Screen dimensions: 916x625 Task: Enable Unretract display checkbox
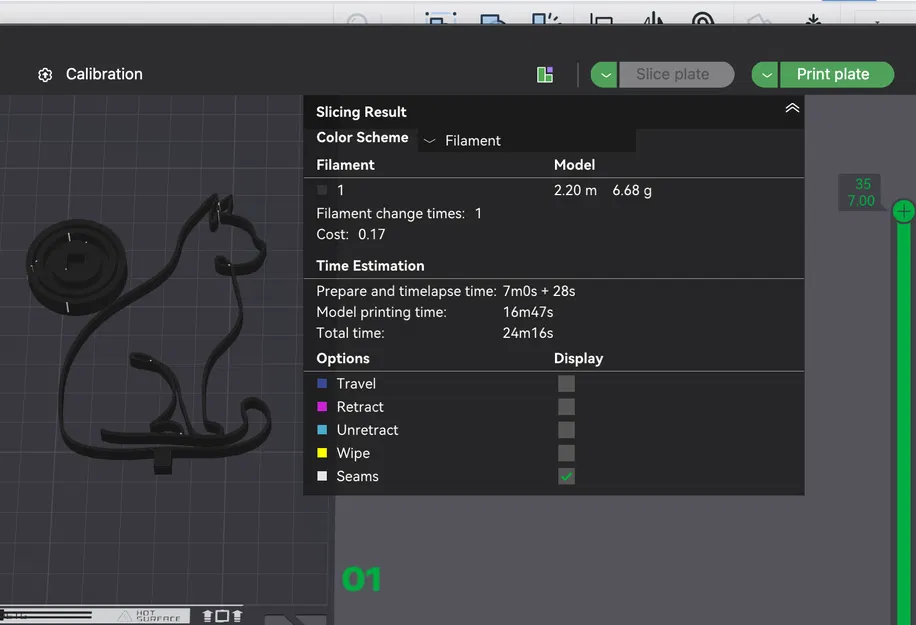point(566,430)
